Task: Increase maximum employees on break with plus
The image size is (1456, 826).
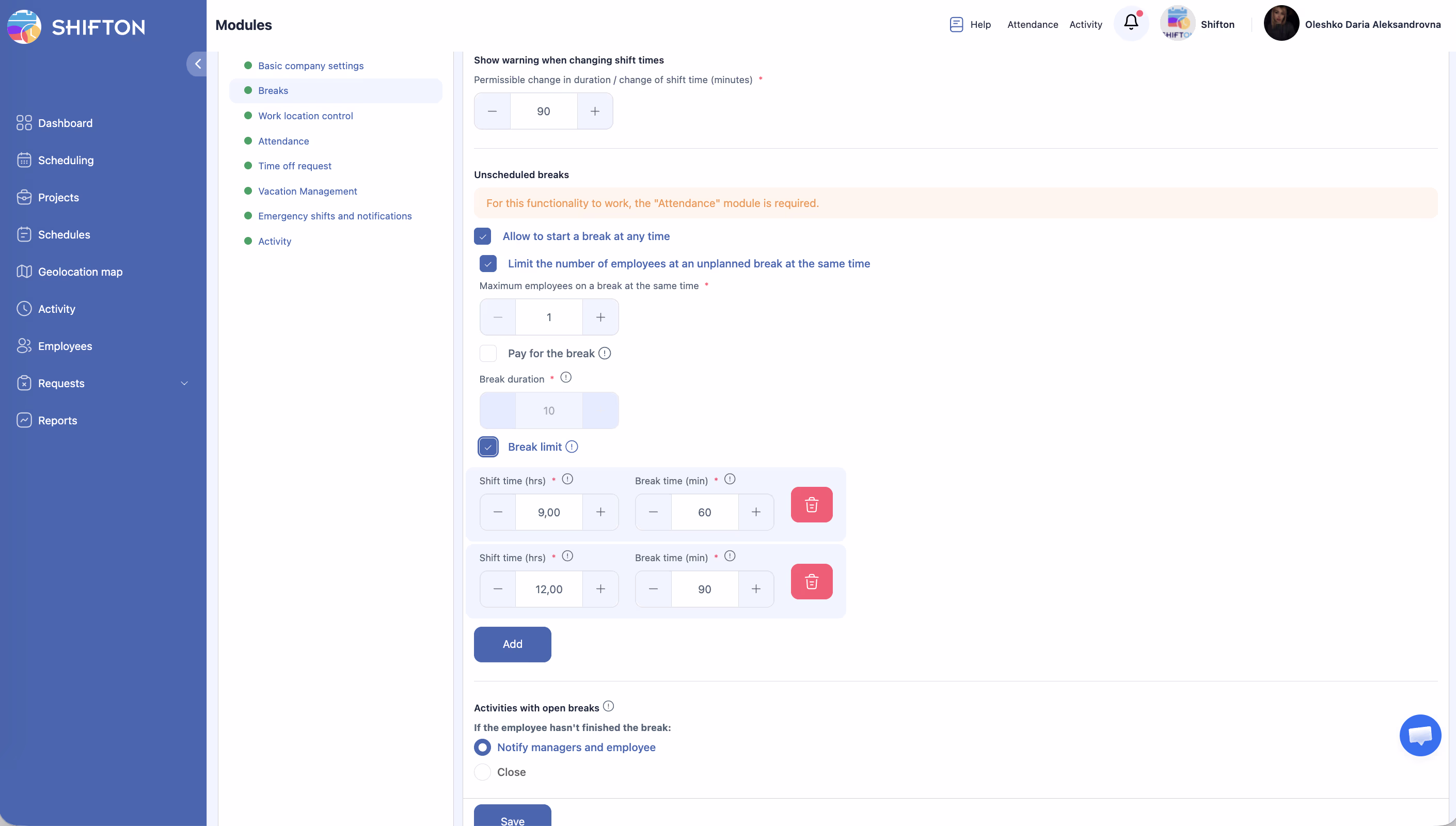Action: pos(600,317)
